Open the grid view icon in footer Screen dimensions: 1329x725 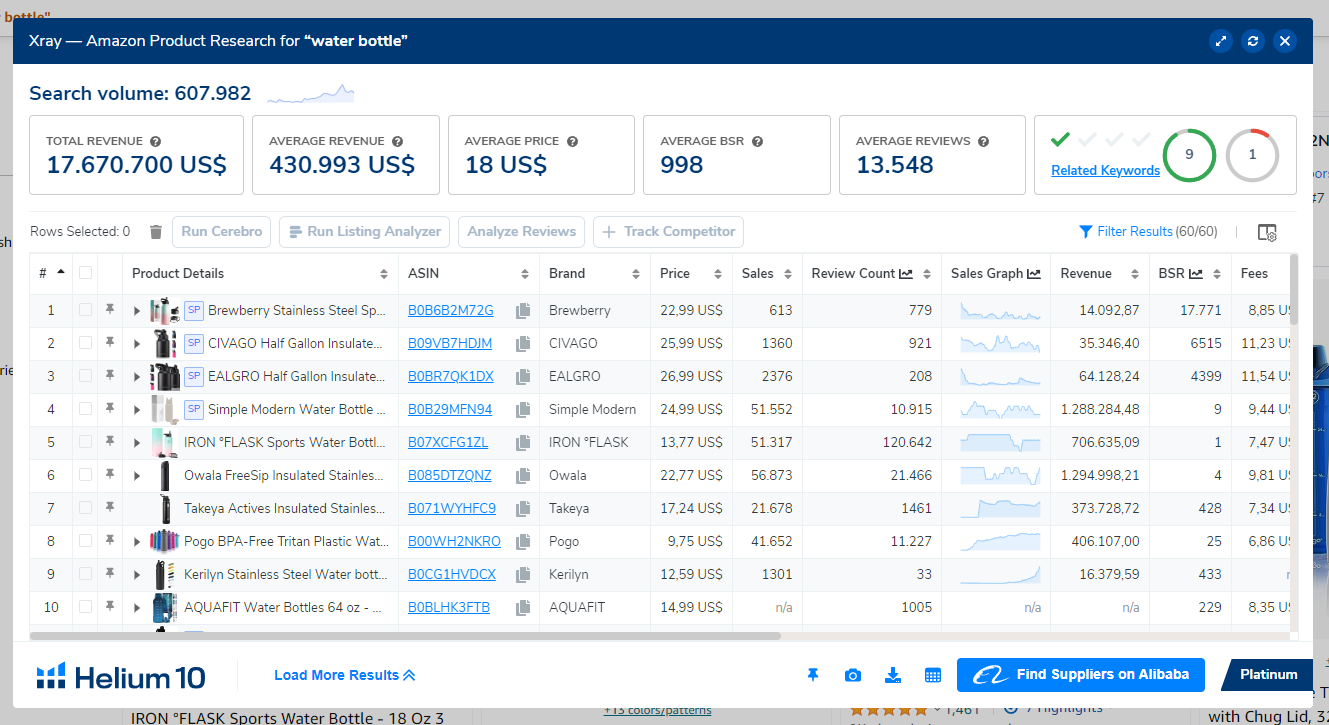coord(933,675)
